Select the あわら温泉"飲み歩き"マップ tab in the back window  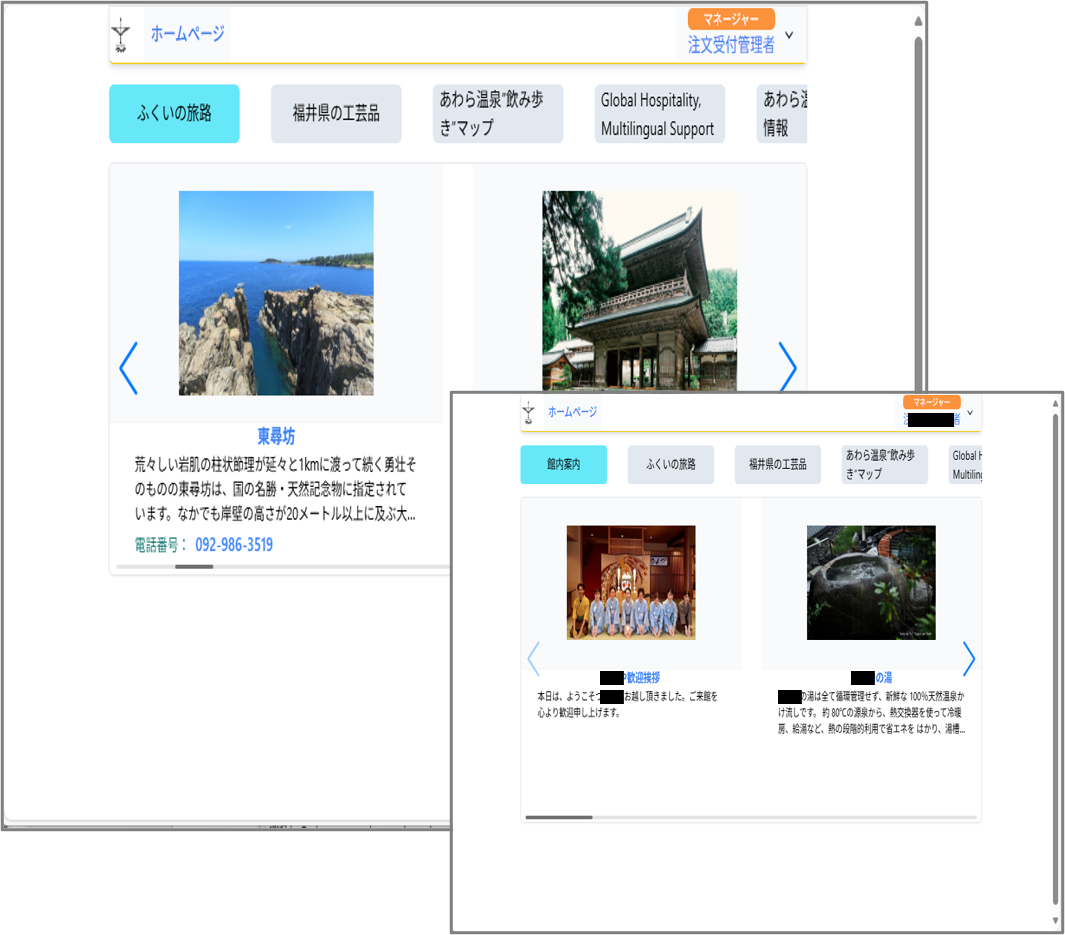497,114
